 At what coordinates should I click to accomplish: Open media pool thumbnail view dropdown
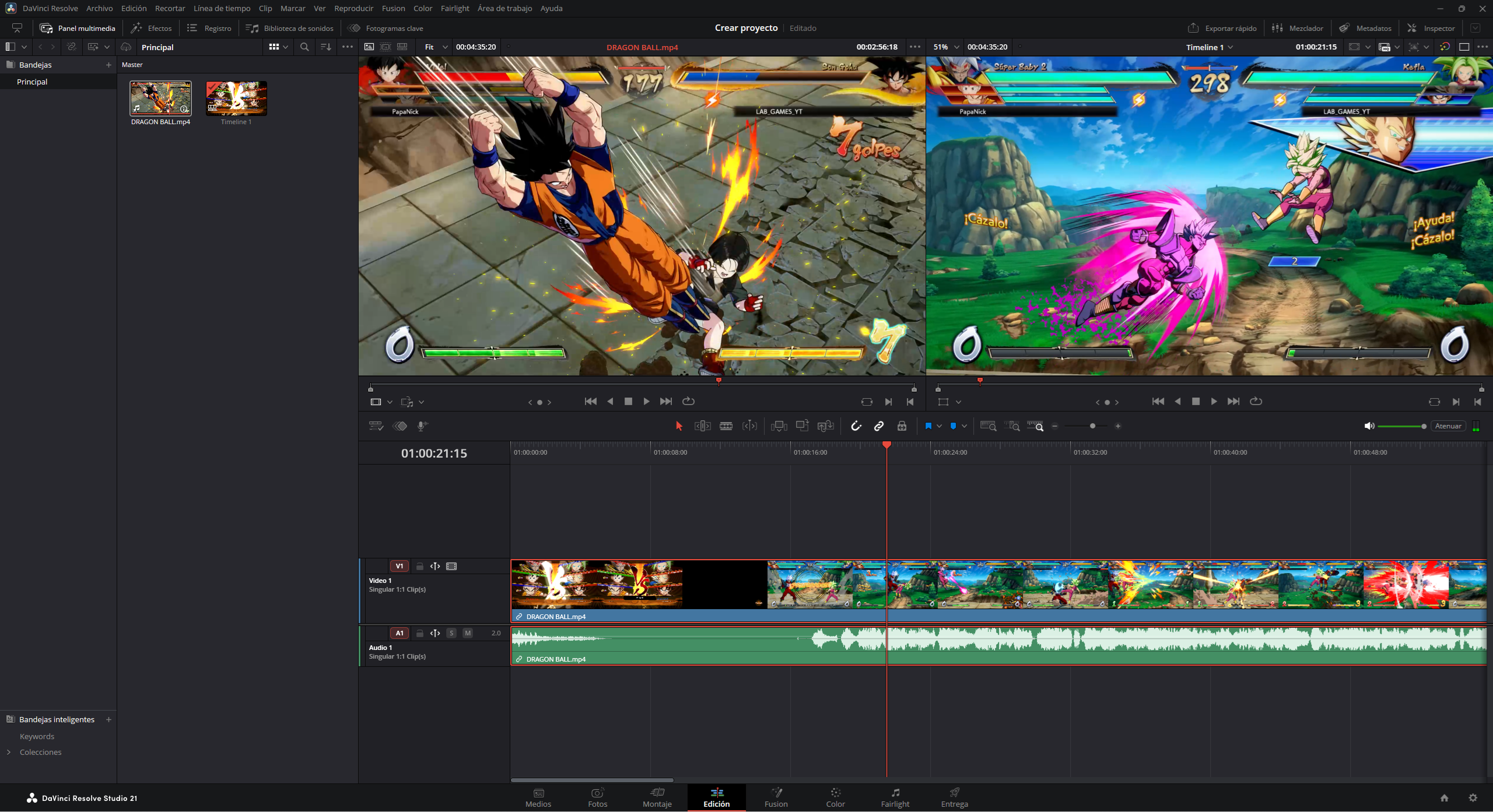click(279, 47)
